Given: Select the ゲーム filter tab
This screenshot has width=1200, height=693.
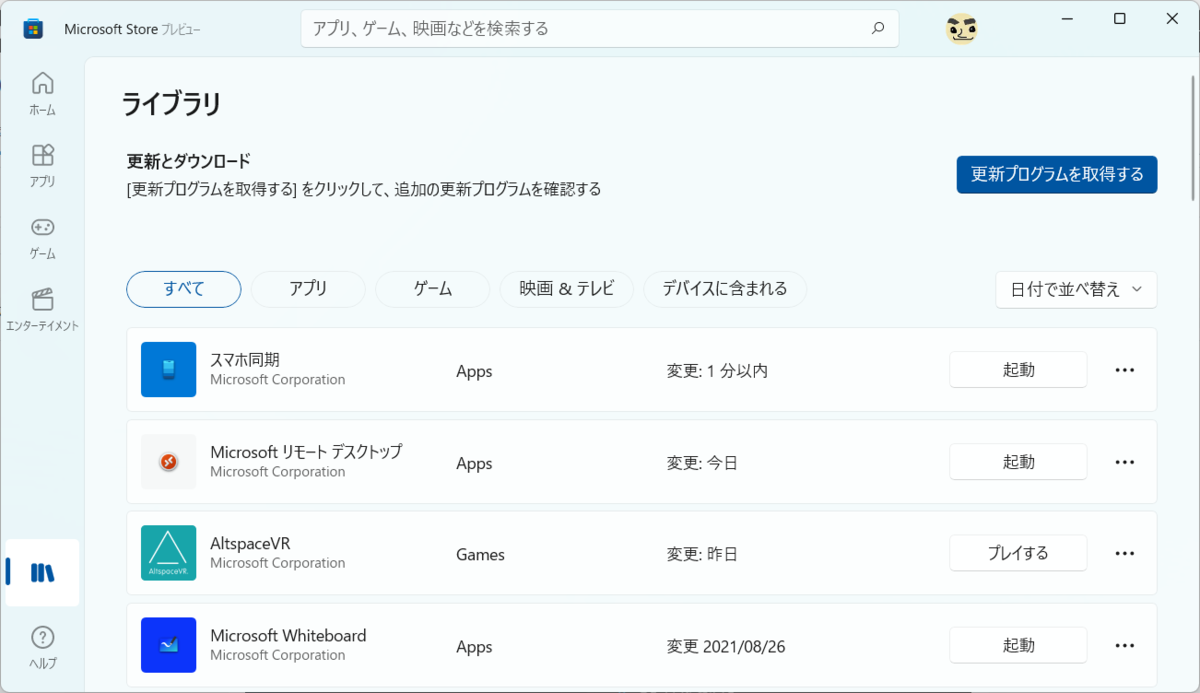Looking at the screenshot, I should (x=432, y=289).
